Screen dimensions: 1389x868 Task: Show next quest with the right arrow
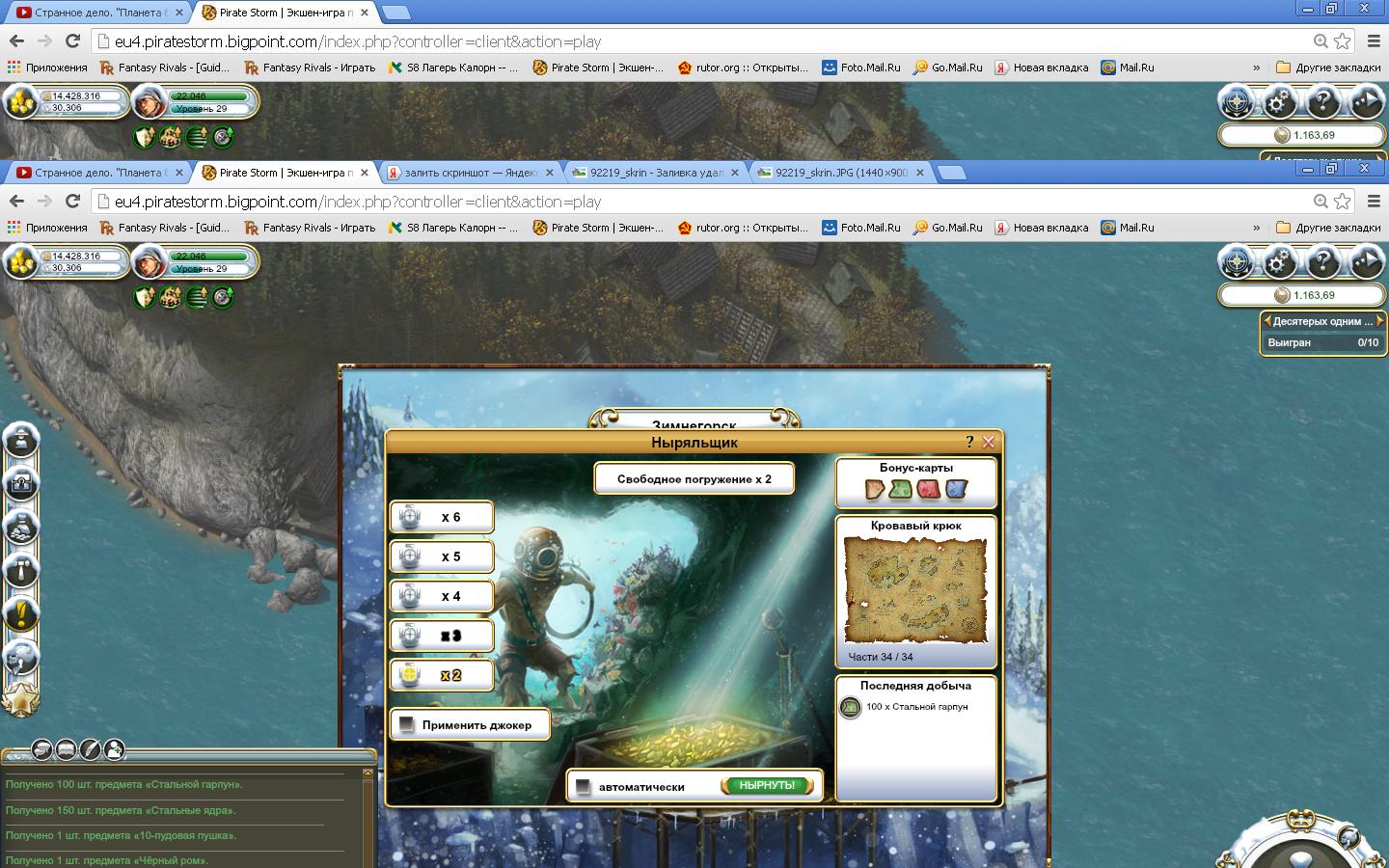(1380, 321)
